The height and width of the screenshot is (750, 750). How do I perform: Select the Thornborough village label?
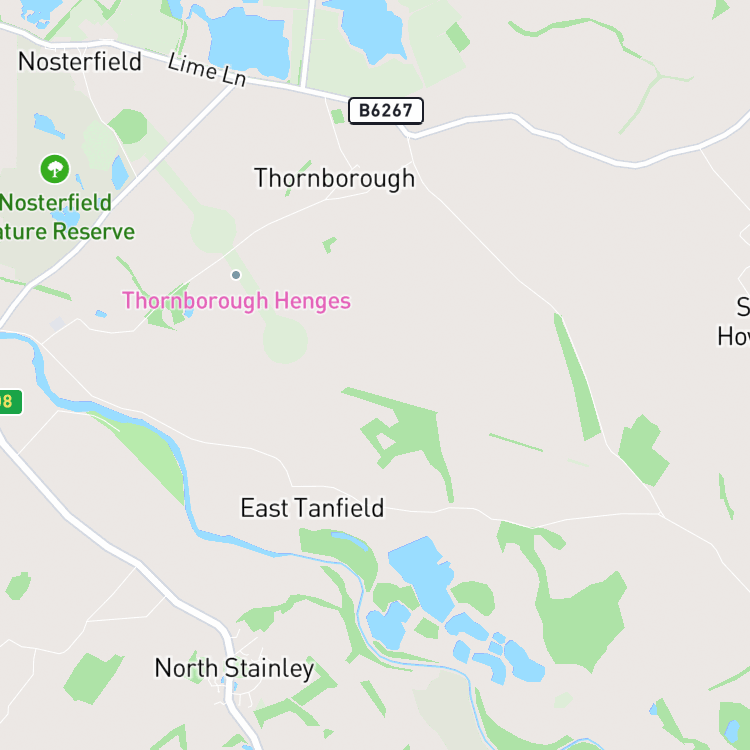coord(334,179)
